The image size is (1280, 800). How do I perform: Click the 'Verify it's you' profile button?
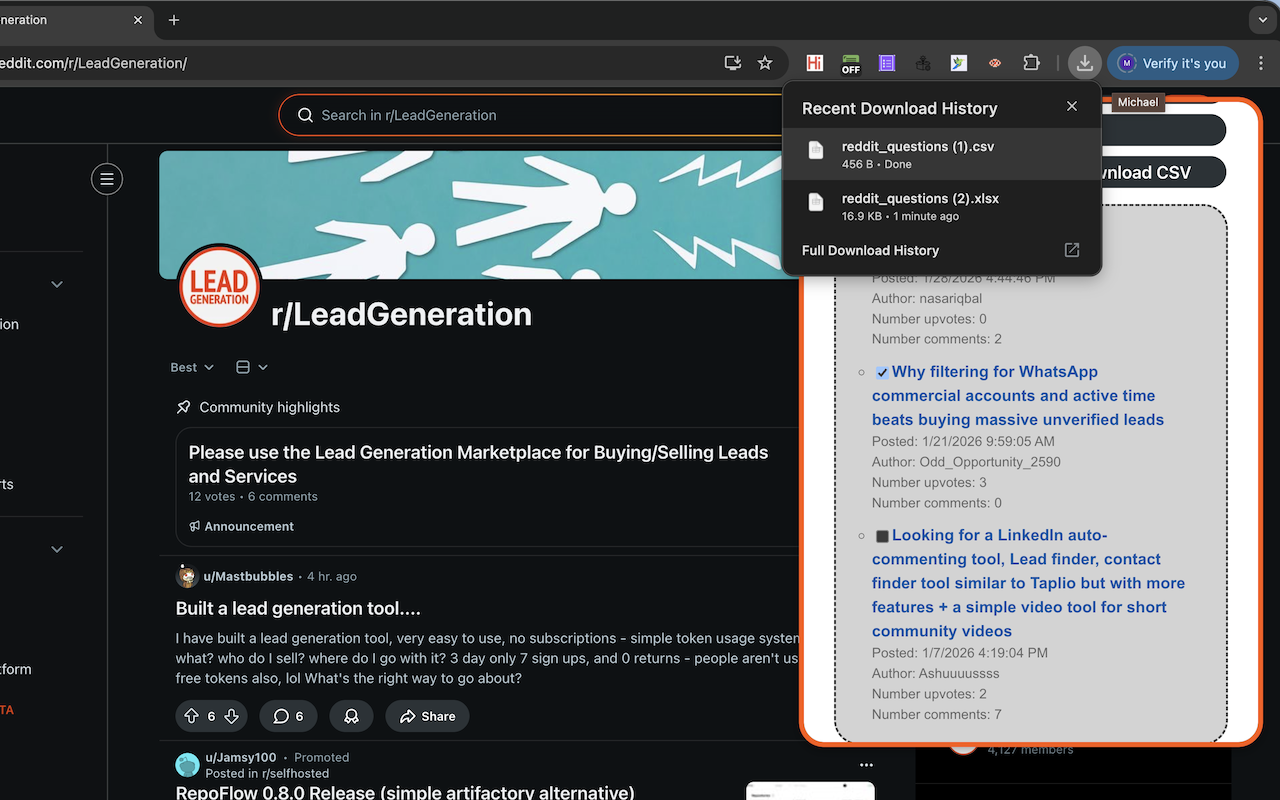pos(1172,63)
